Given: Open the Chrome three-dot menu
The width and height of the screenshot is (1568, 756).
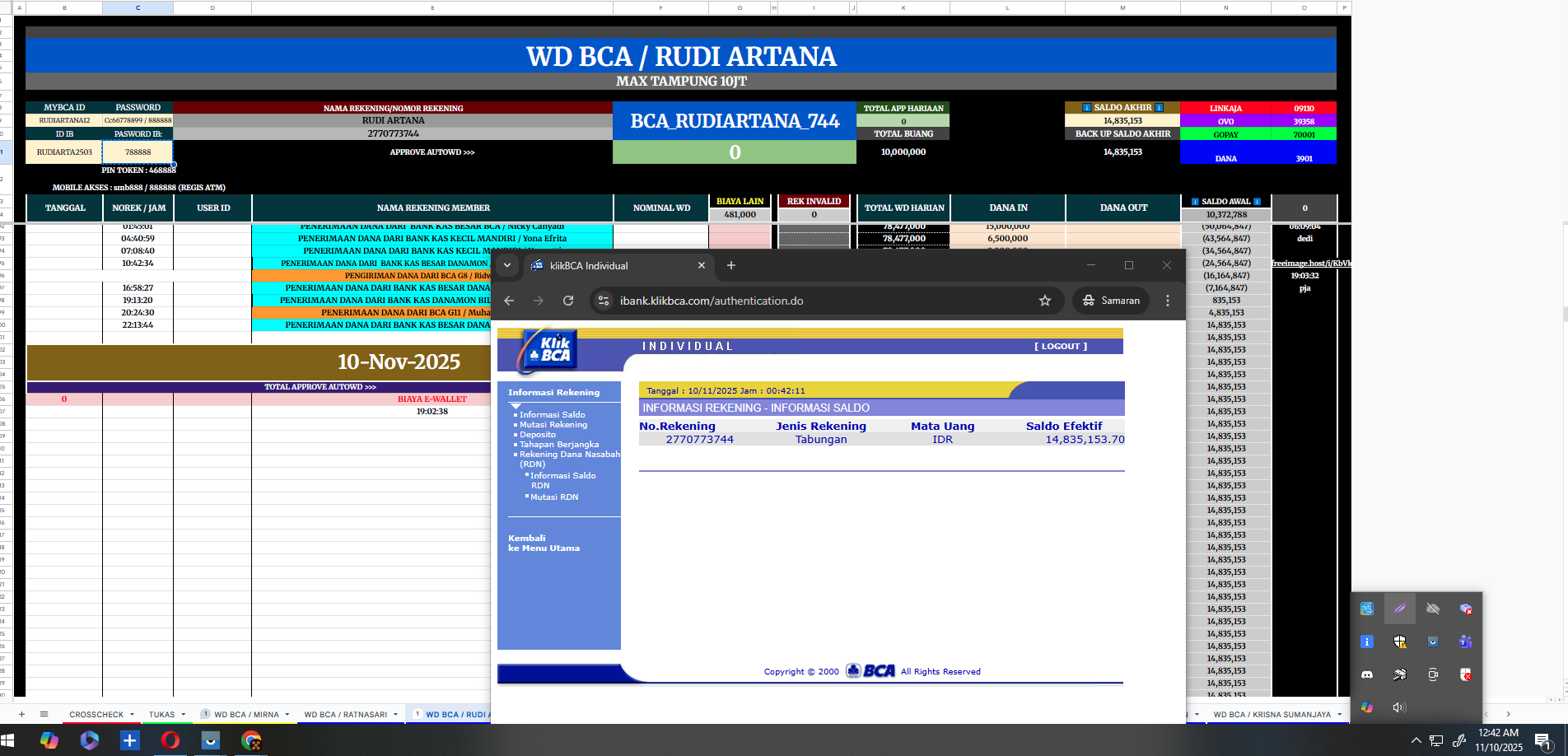Looking at the screenshot, I should (x=1168, y=301).
